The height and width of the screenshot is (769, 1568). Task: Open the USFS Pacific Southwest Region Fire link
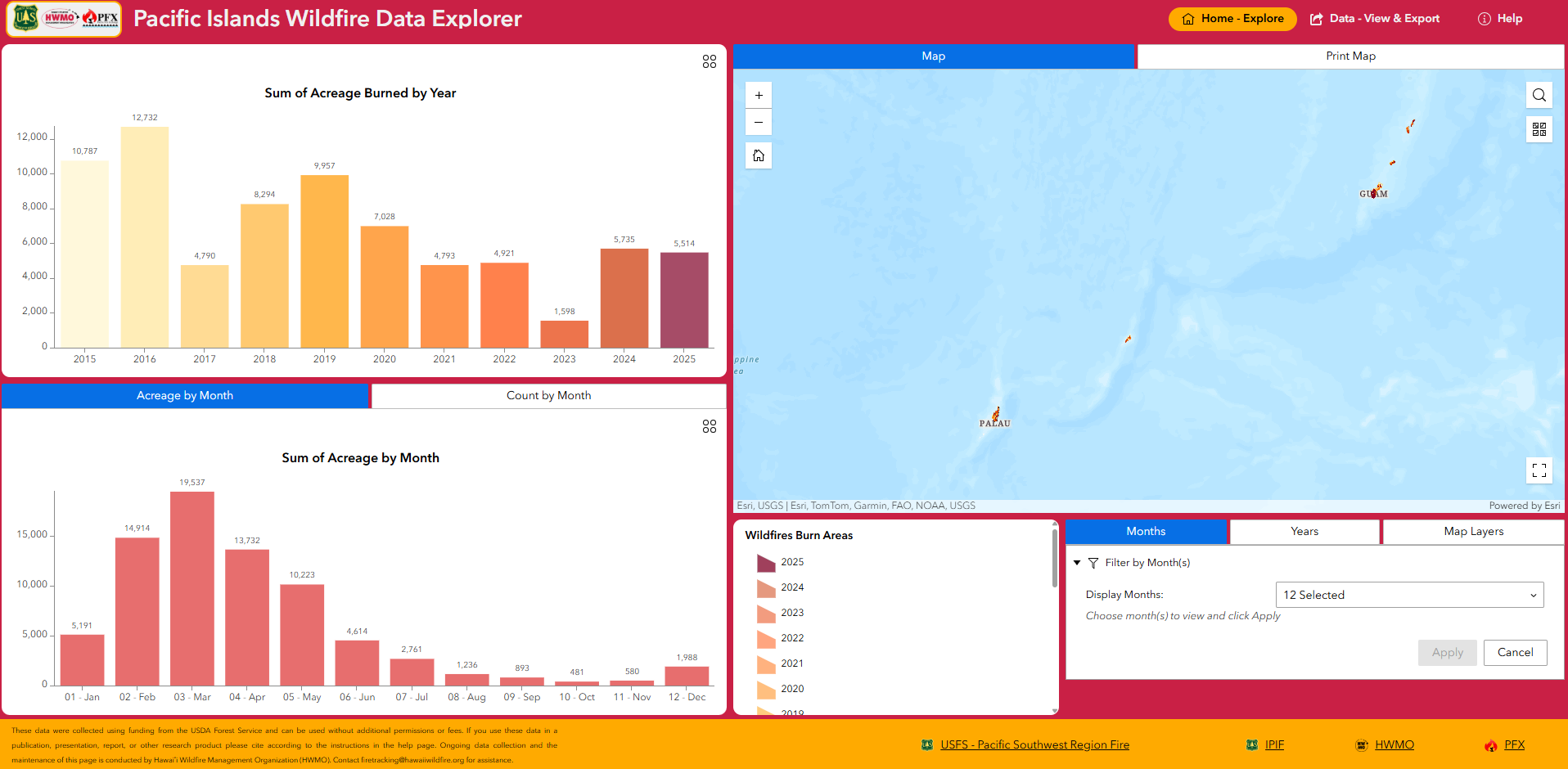[1035, 744]
